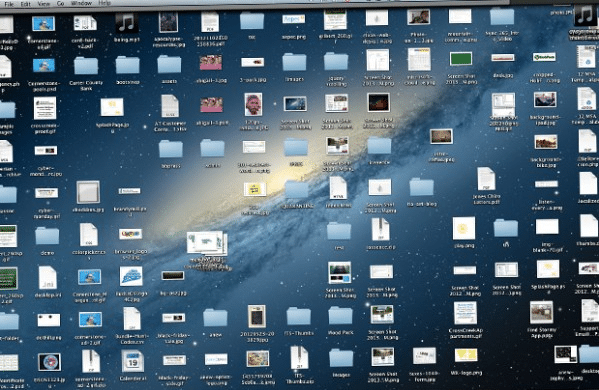
Task: Select the background-bike.jpg thumbnail
Action: tap(546, 142)
